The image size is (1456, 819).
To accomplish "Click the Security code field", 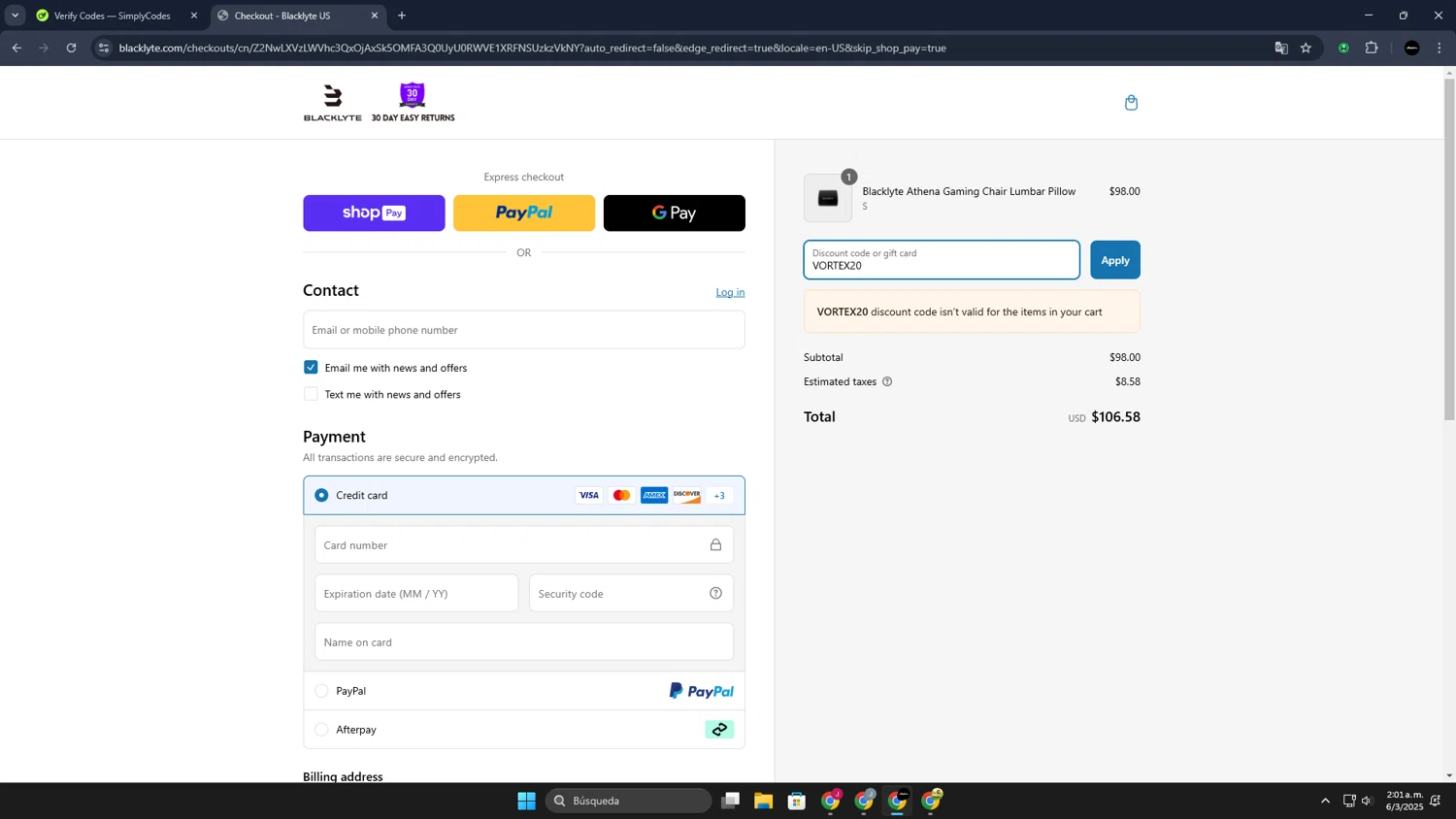I will (631, 594).
